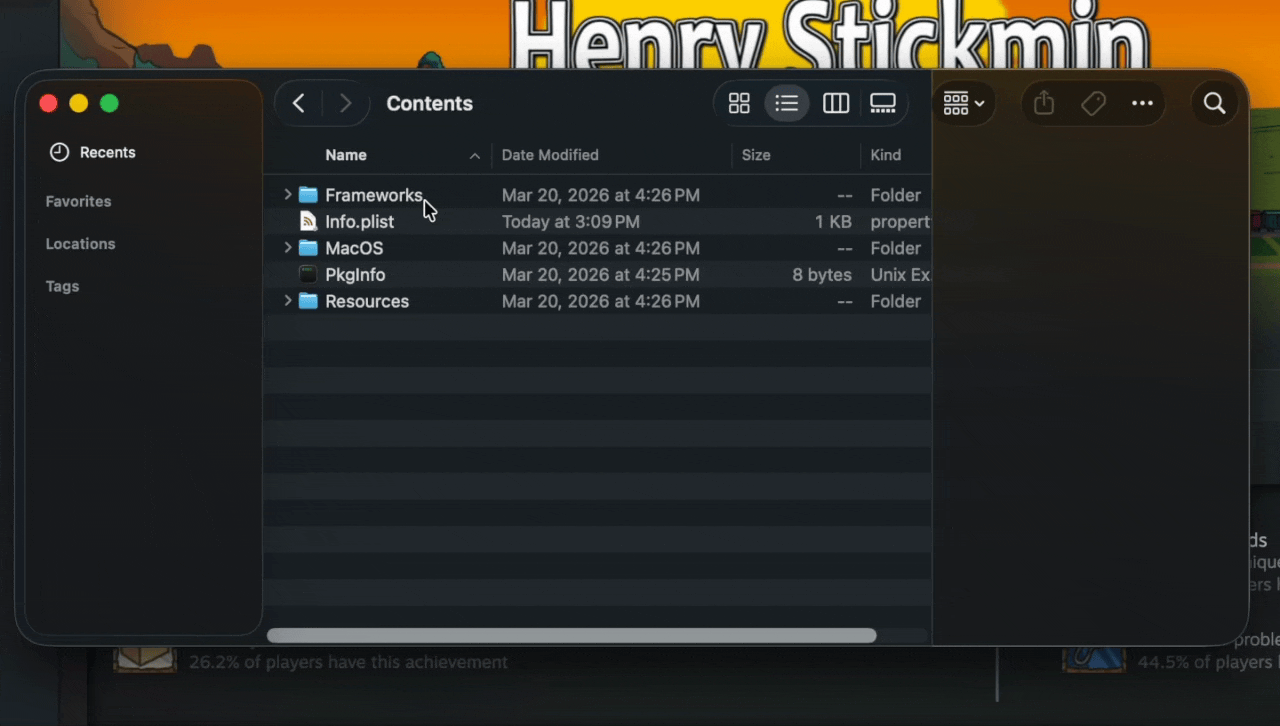Click the Name column header
Screen dimensions: 1280x726
pos(346,155)
